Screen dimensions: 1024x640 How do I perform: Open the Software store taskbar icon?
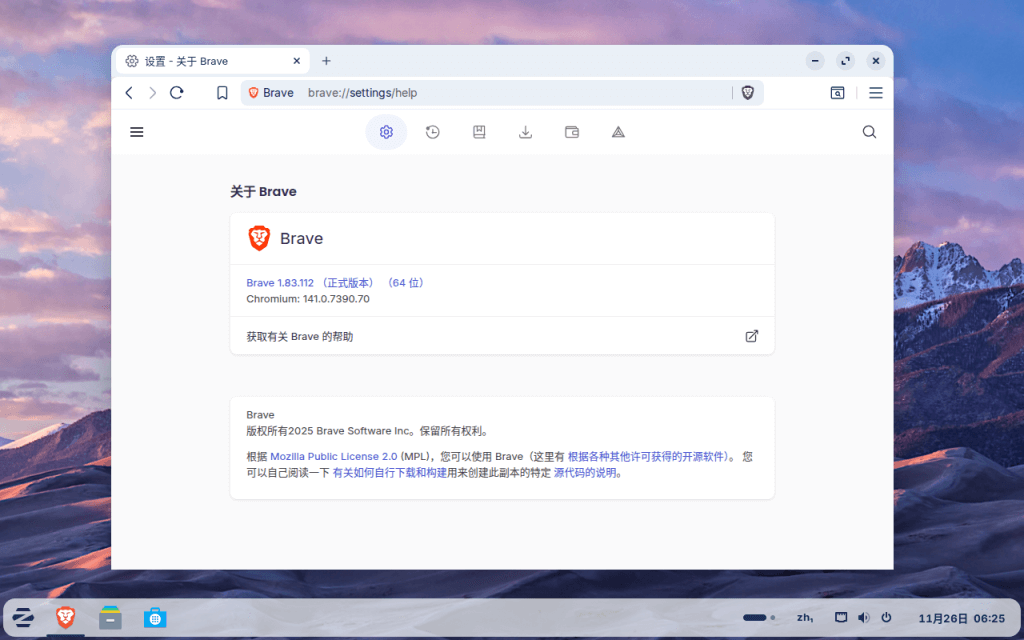(x=155, y=617)
